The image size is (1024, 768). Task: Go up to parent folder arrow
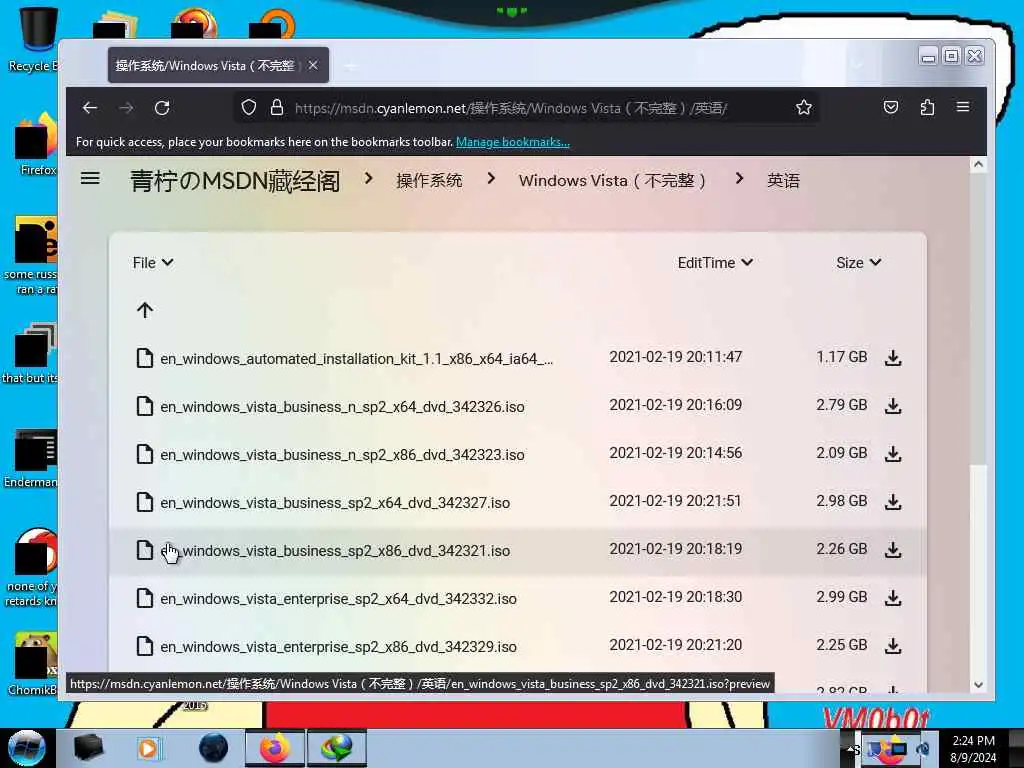click(145, 310)
